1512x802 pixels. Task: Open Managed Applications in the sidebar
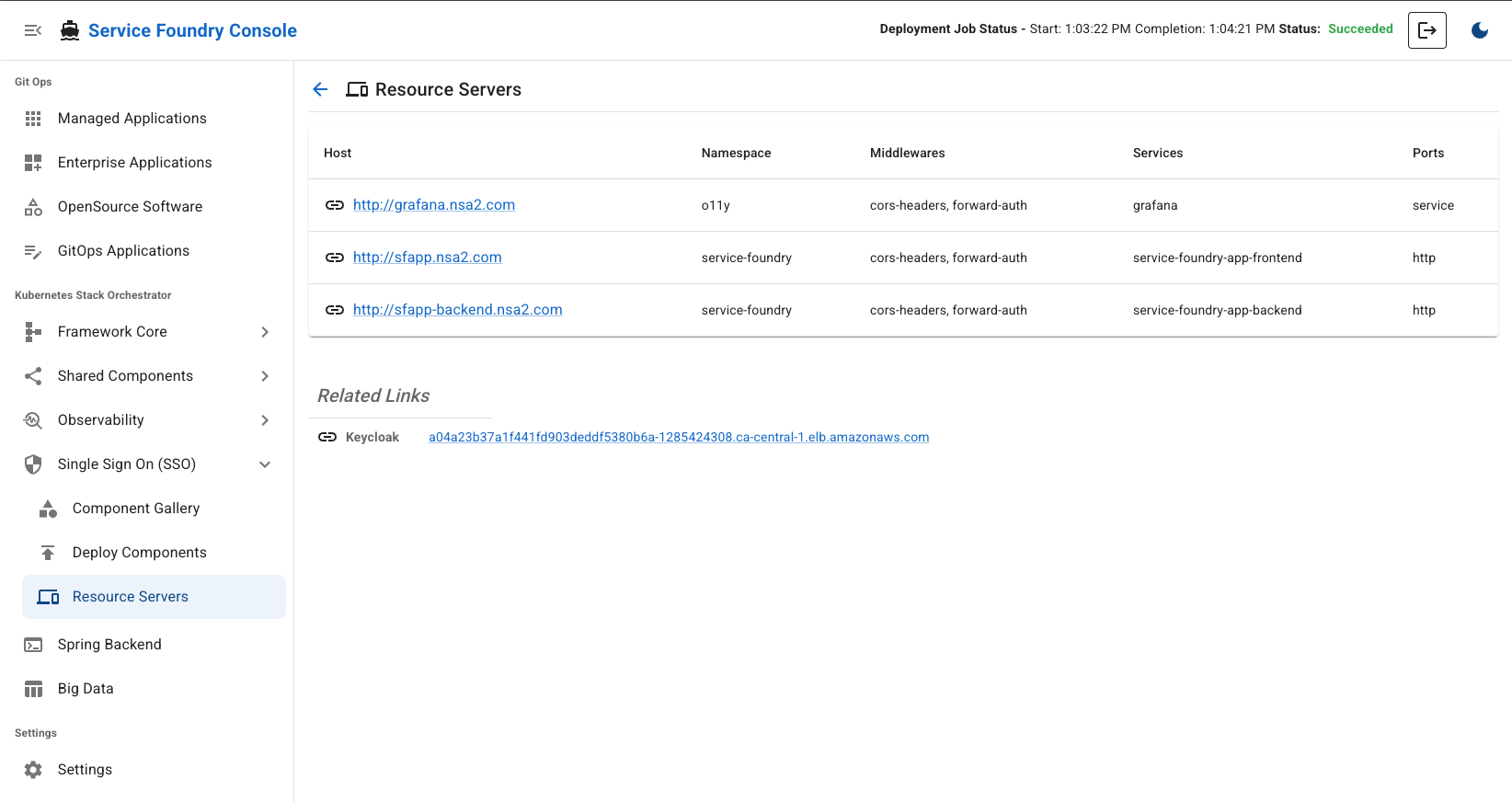tap(132, 119)
